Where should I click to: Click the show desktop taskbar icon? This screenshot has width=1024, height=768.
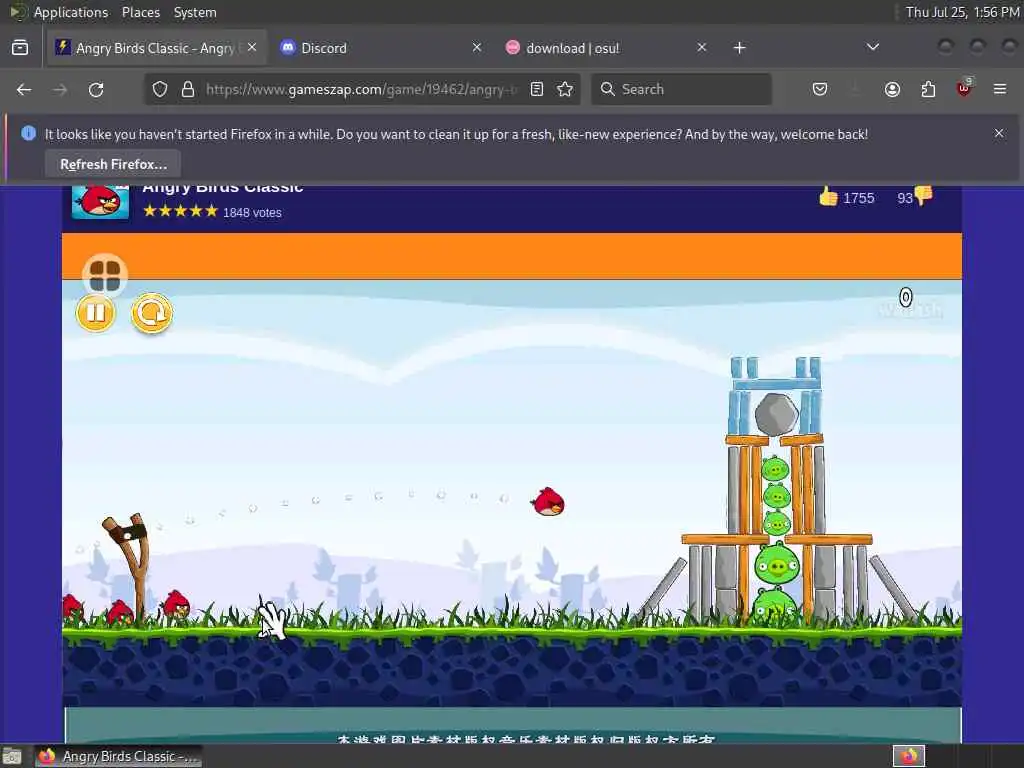point(12,756)
